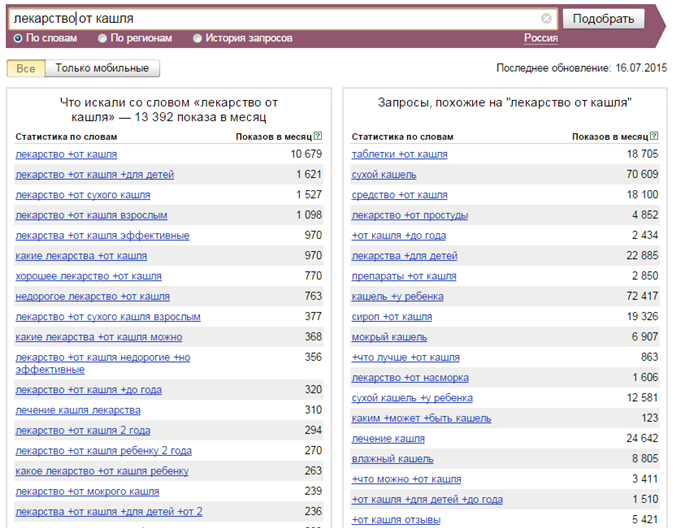Clear the search field with the X icon

pyautogui.click(x=546, y=18)
